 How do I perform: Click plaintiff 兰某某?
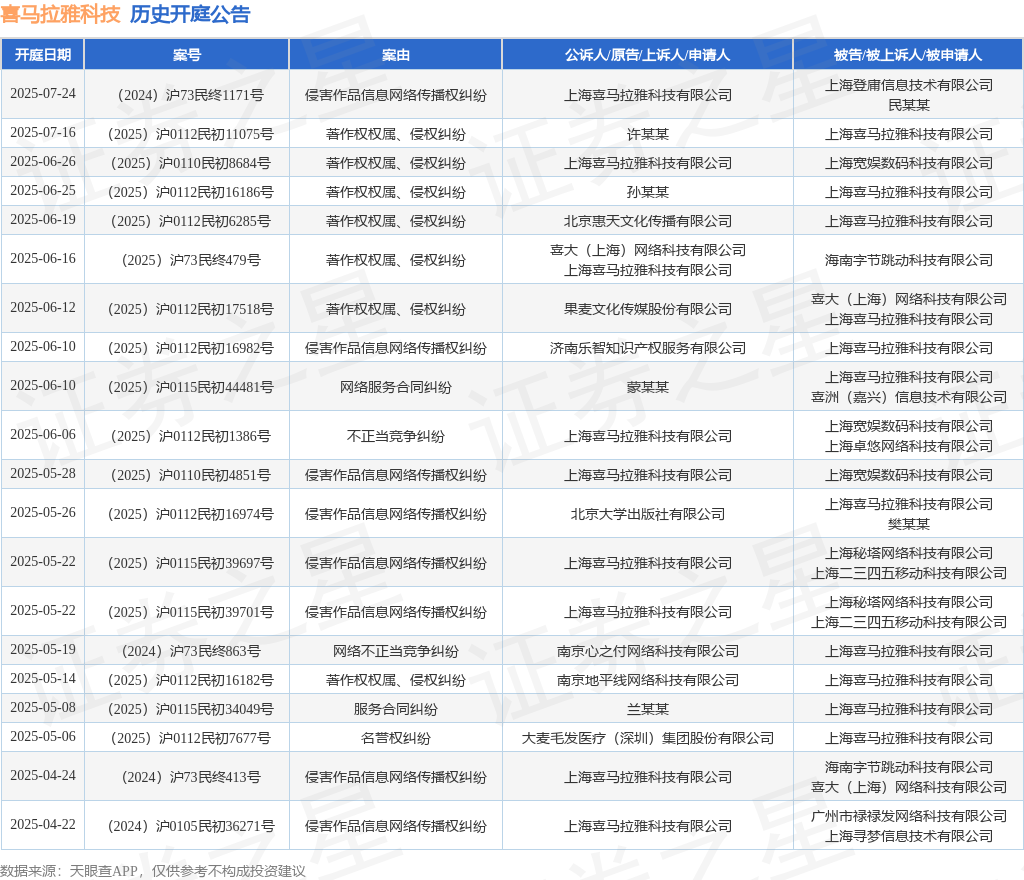click(x=647, y=710)
